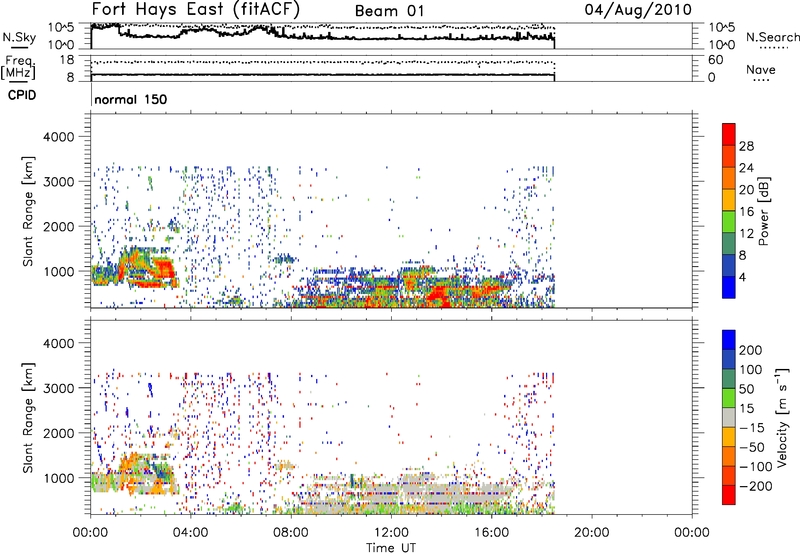Click the 'Nave' legend label

click(760, 69)
